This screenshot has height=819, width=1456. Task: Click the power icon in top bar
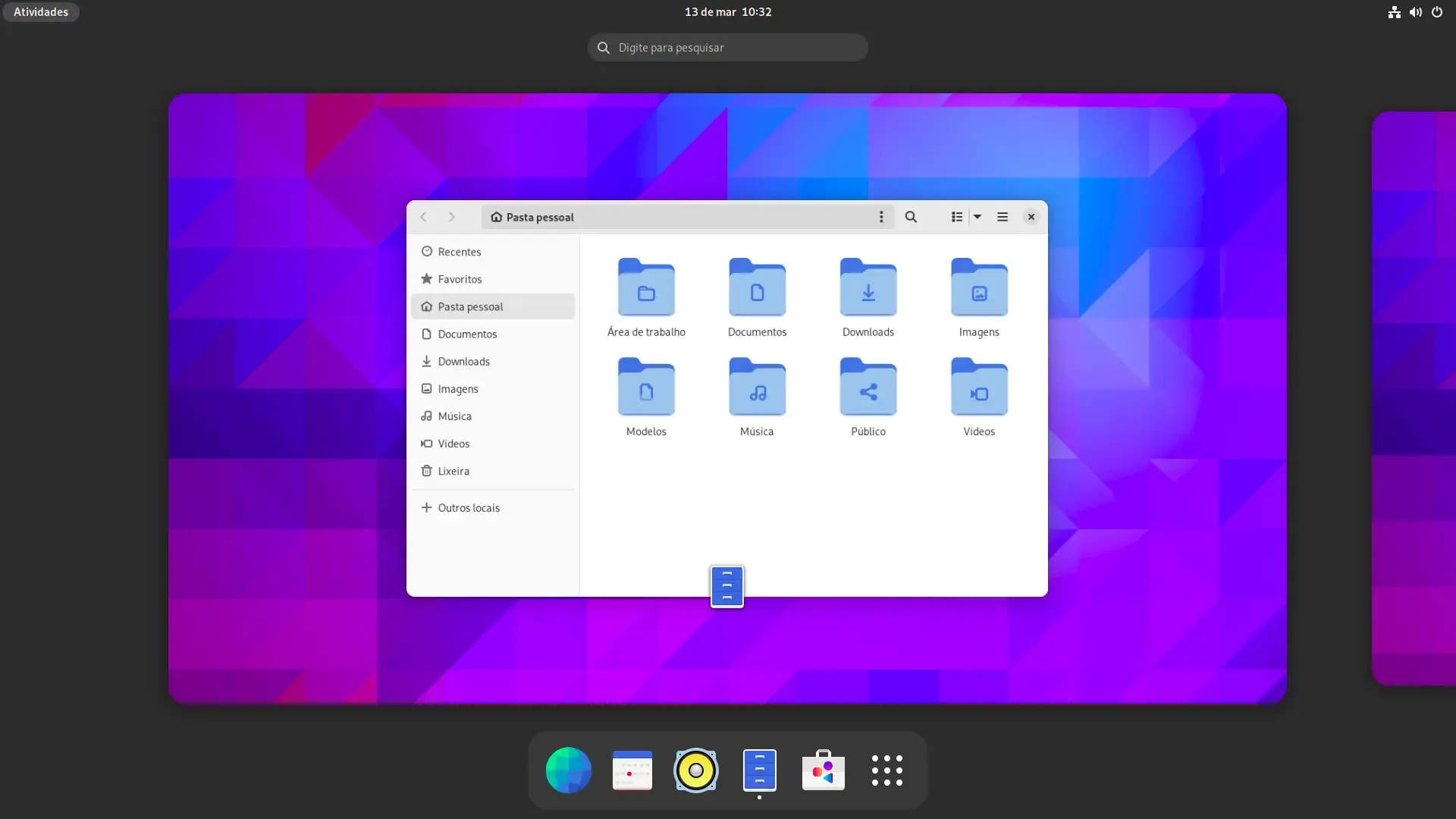(x=1436, y=11)
